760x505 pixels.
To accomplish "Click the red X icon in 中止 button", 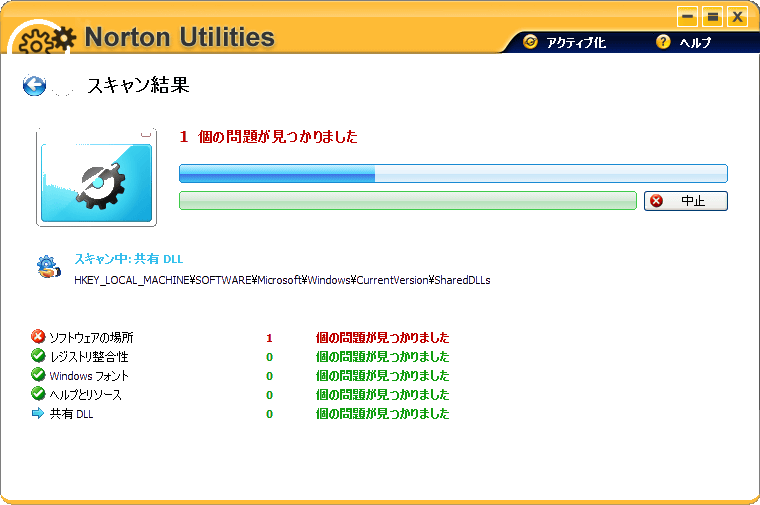I will click(x=656, y=201).
